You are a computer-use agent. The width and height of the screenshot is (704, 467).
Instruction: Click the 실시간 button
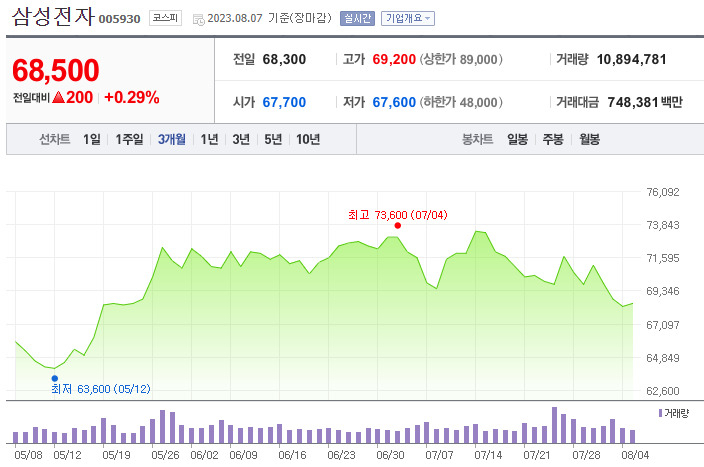tap(357, 18)
